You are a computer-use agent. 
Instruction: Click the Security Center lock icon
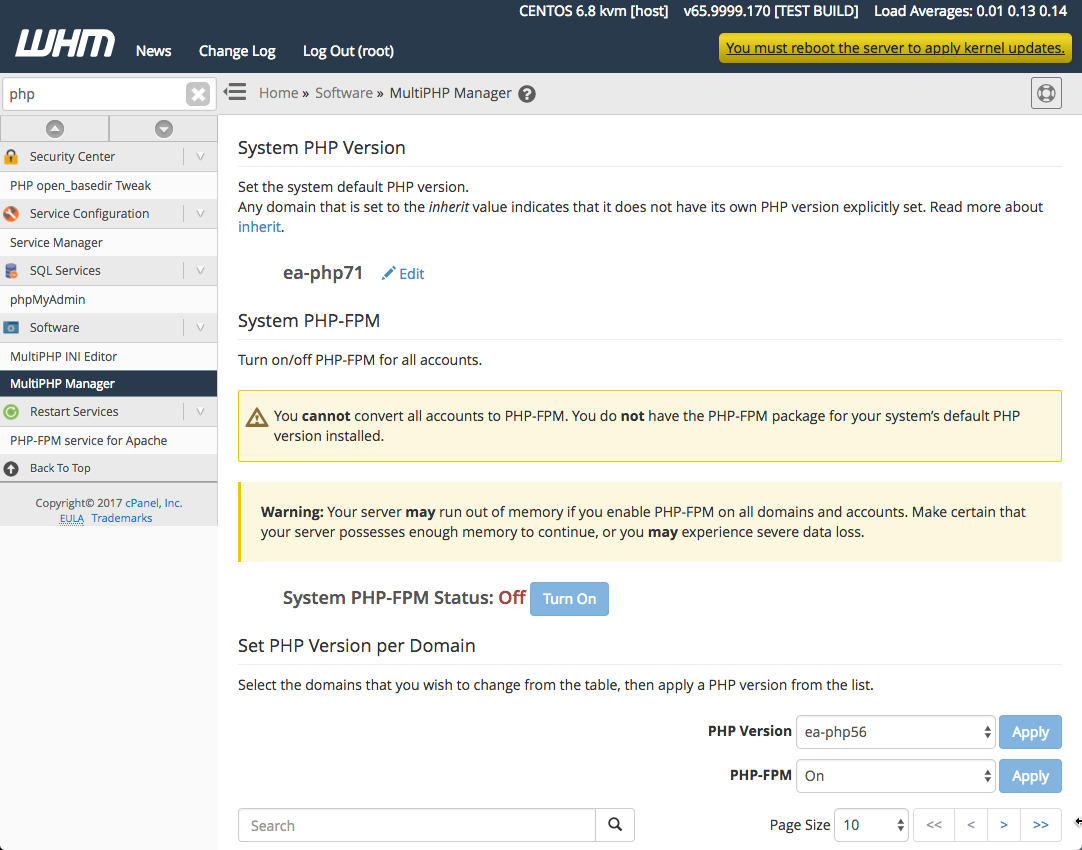click(11, 157)
